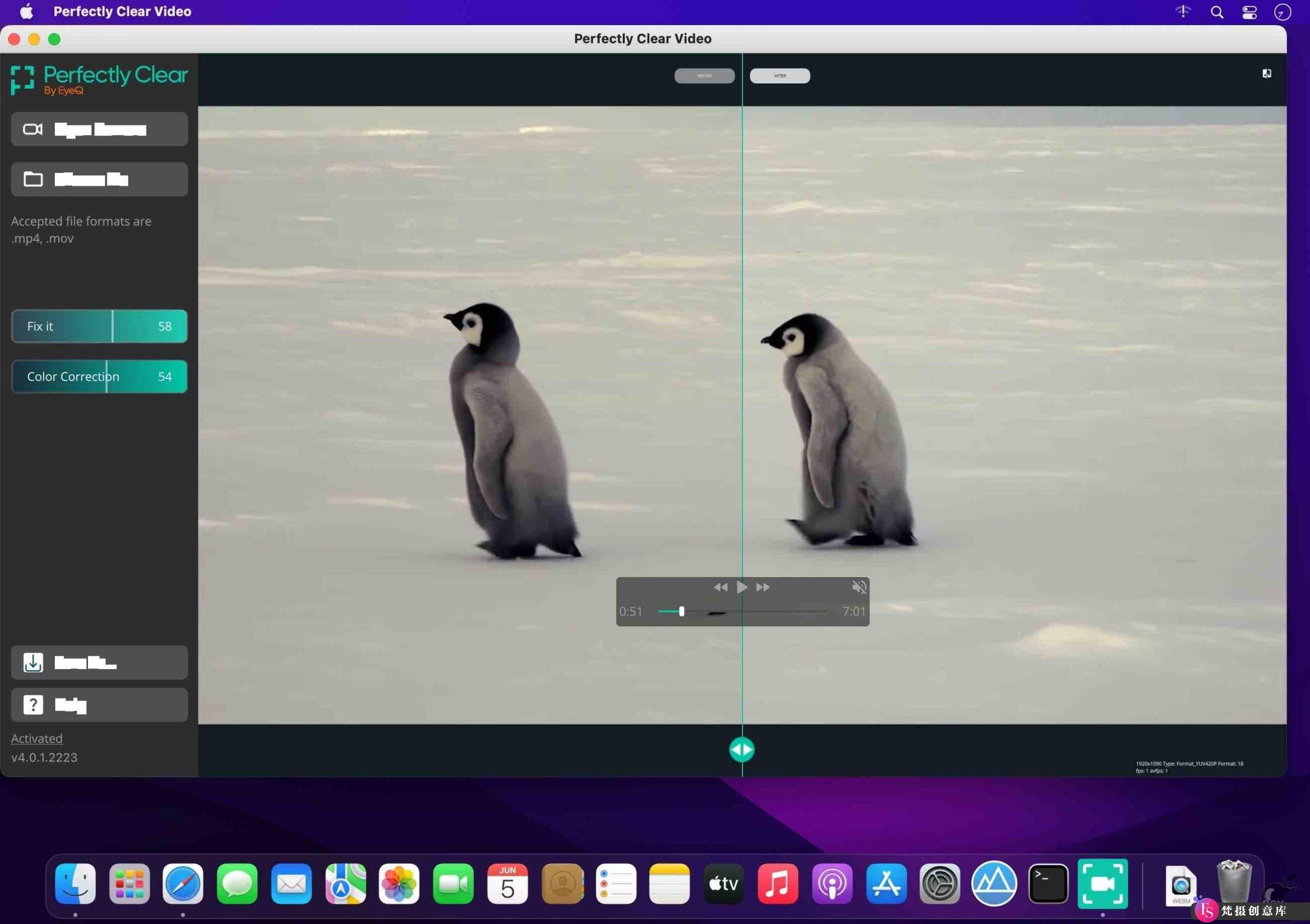
Task: Open the Perfectly Clear Video menu
Action: tap(123, 11)
